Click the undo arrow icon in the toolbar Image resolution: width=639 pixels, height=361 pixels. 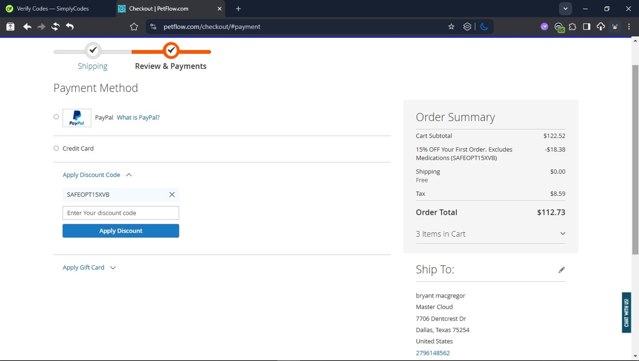click(x=70, y=26)
